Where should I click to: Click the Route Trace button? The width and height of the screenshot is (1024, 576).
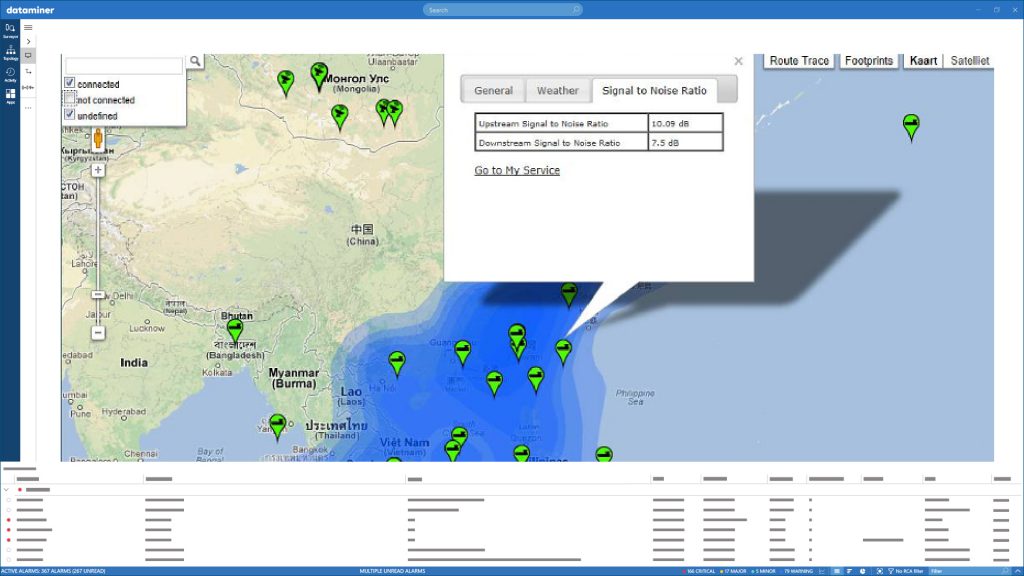[x=799, y=61]
